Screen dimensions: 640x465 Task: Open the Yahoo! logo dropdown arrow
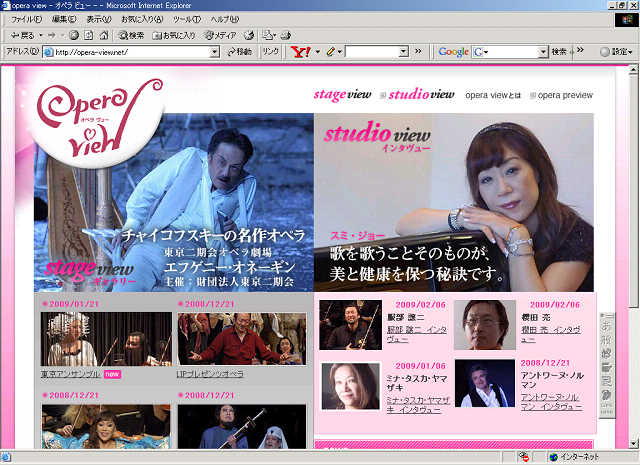pyautogui.click(x=318, y=52)
